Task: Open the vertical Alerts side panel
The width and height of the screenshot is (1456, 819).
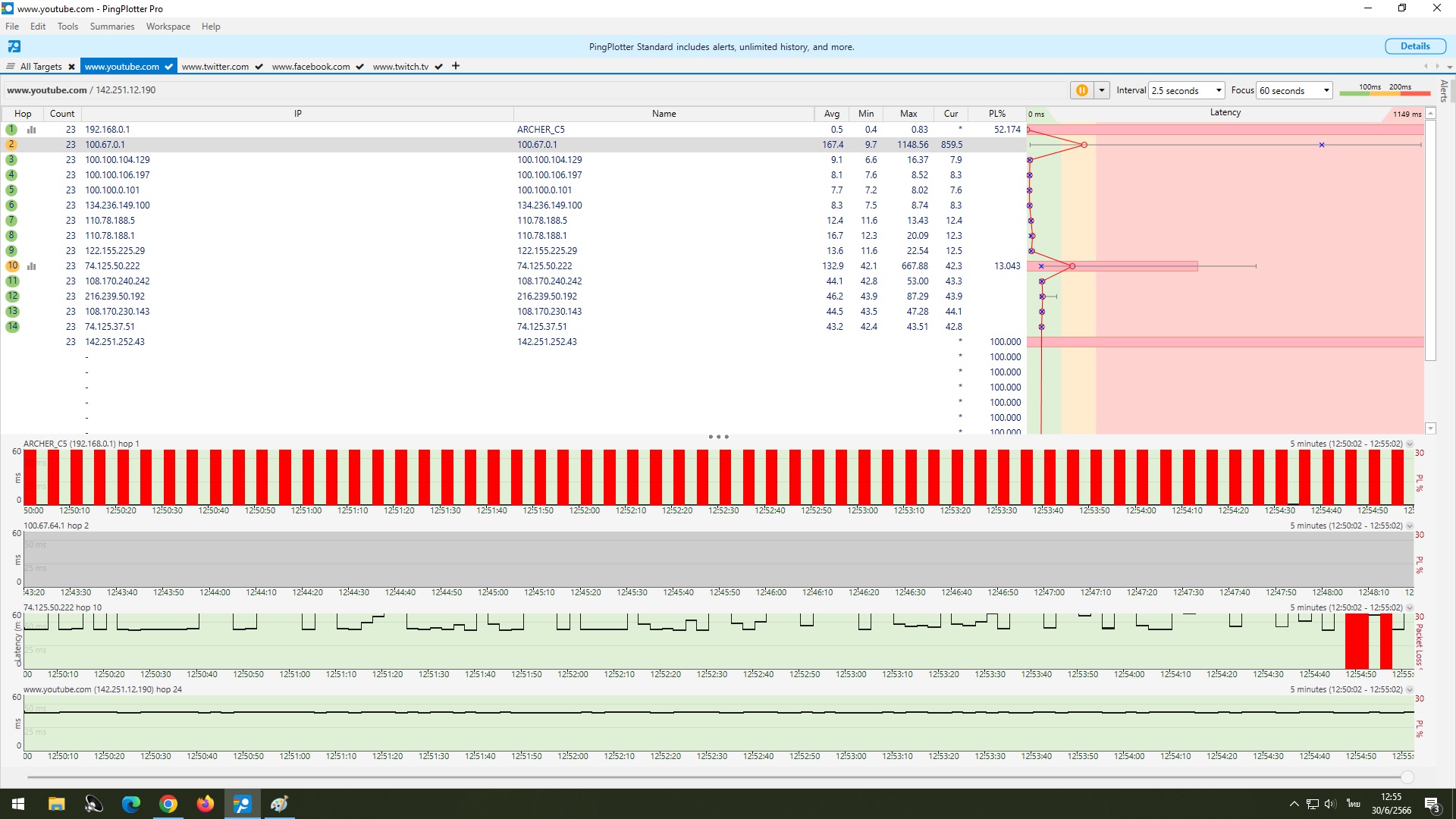Action: pos(1444,91)
